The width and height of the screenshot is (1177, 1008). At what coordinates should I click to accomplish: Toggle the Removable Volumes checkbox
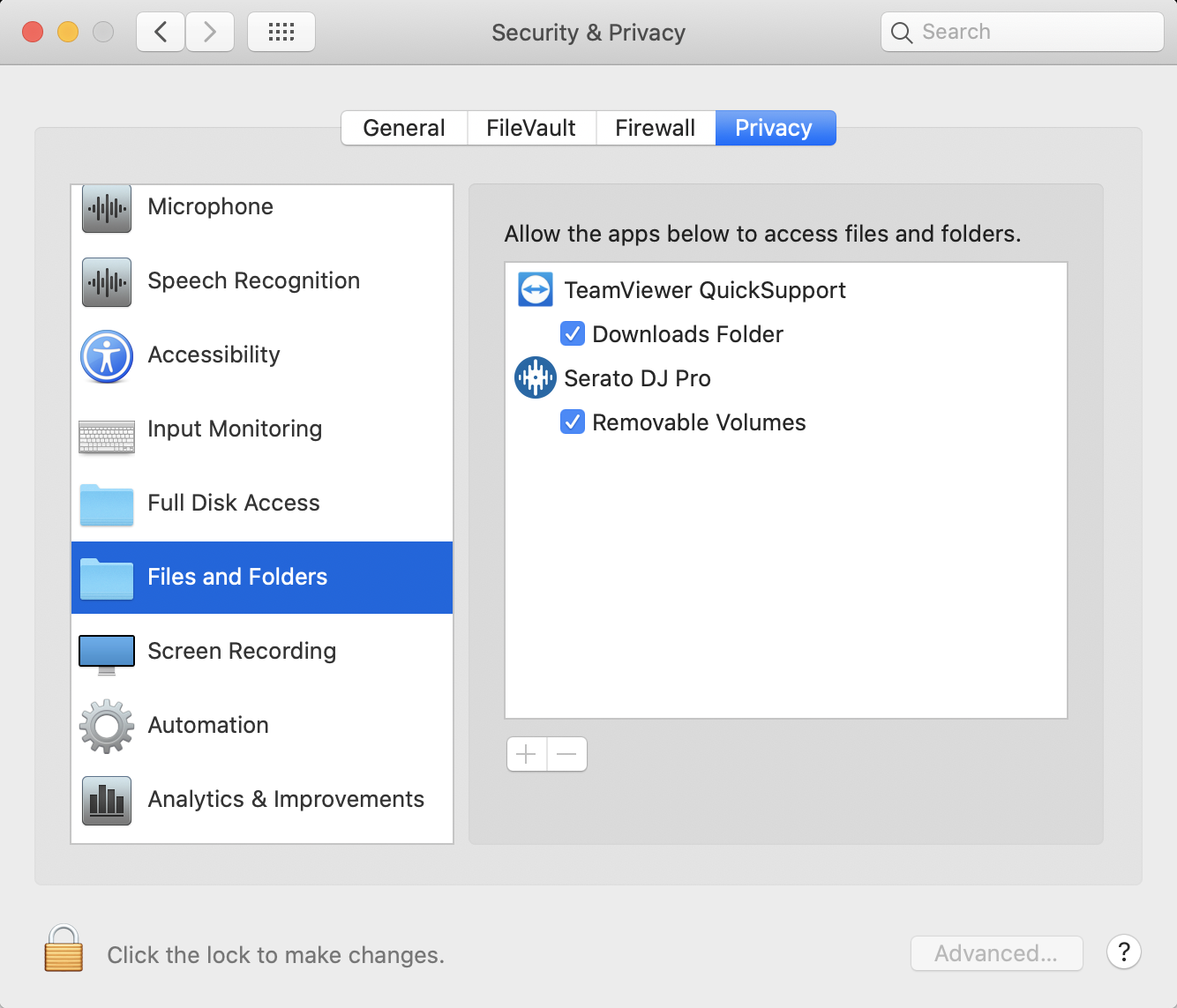(x=573, y=422)
